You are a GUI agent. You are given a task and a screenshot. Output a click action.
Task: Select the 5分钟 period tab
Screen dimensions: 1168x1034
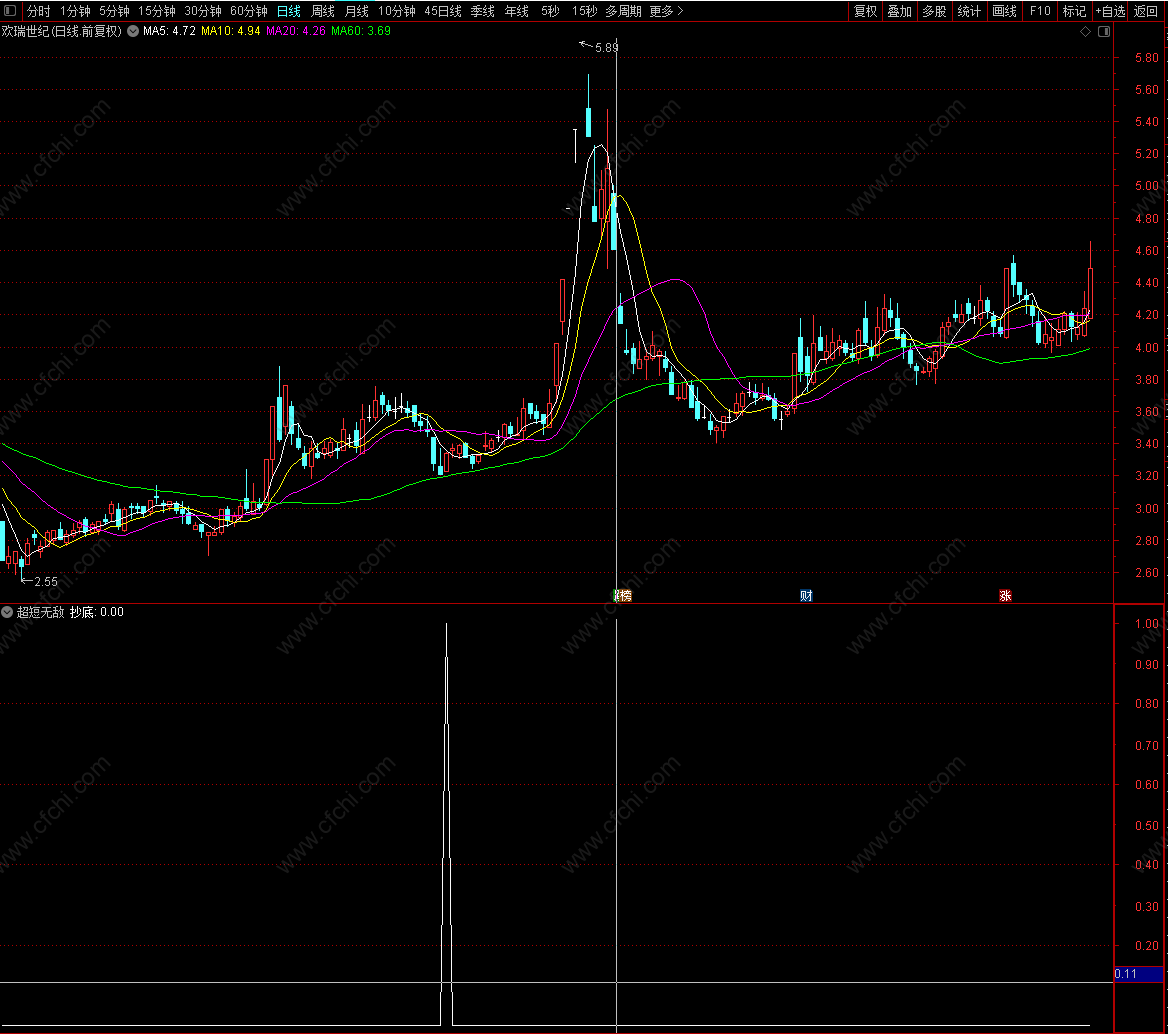114,11
